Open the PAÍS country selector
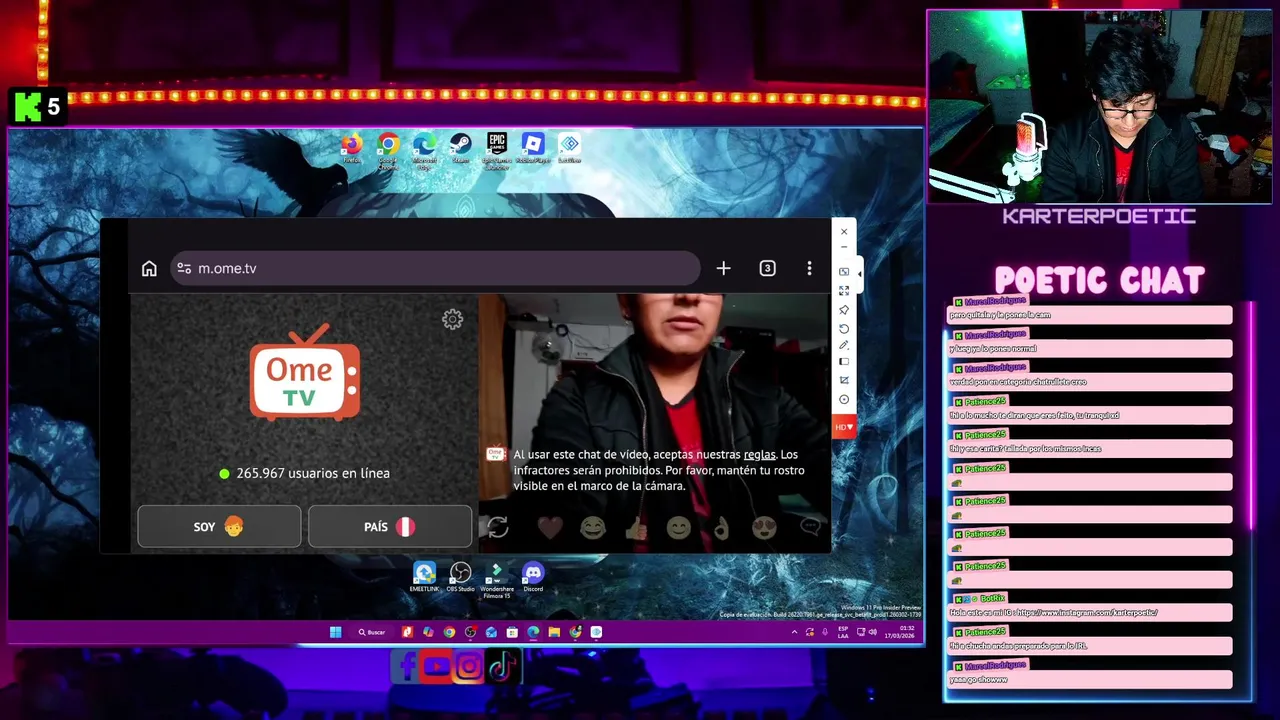Viewport: 1280px width, 720px height. (390, 526)
